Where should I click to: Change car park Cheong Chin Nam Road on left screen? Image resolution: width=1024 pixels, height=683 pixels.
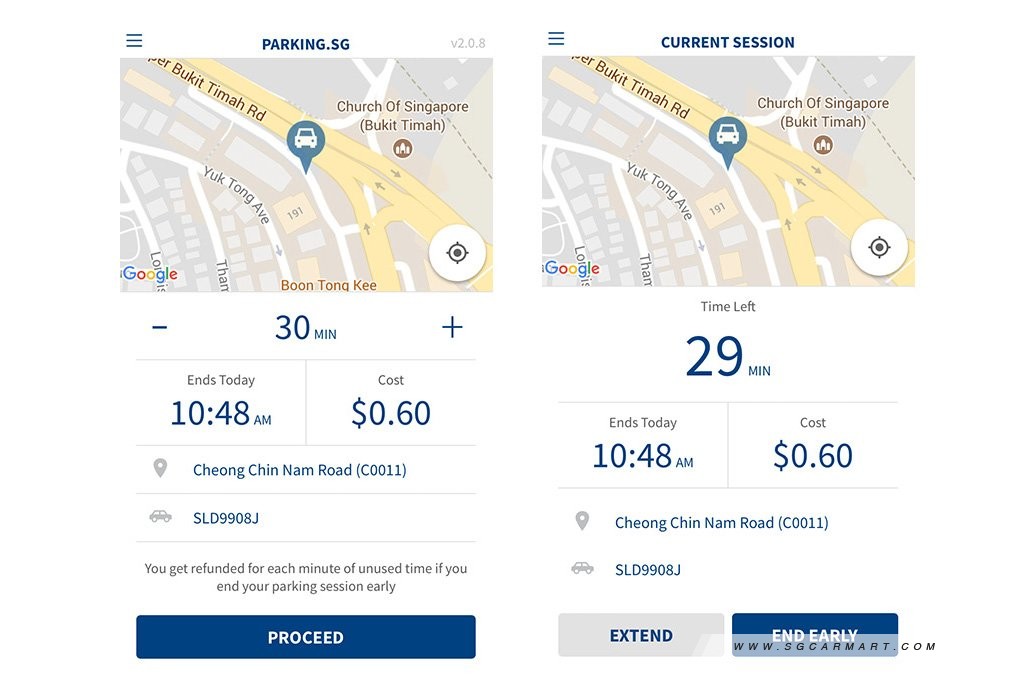[306, 469]
